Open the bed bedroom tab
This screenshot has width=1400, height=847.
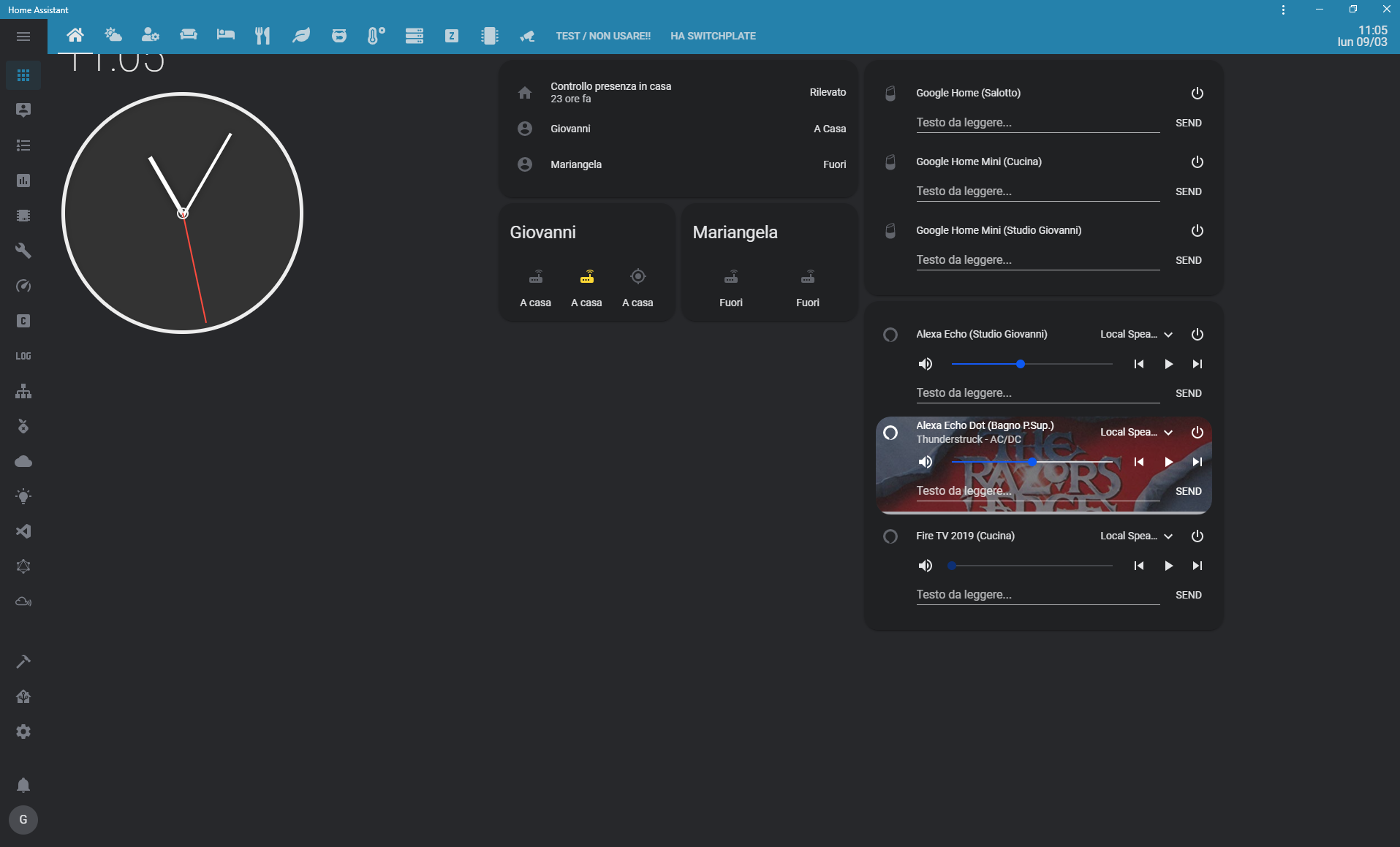click(225, 36)
